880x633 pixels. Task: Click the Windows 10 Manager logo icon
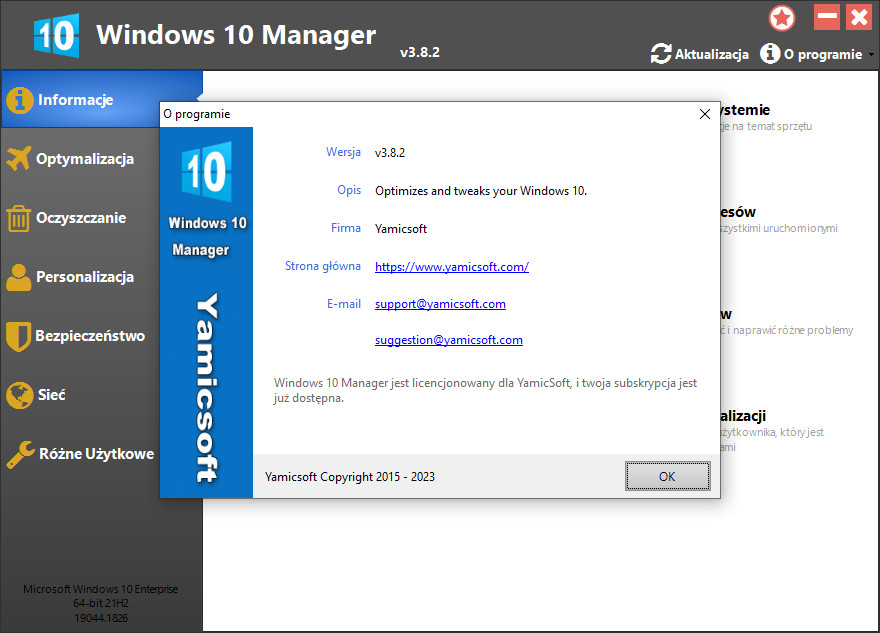[x=56, y=35]
